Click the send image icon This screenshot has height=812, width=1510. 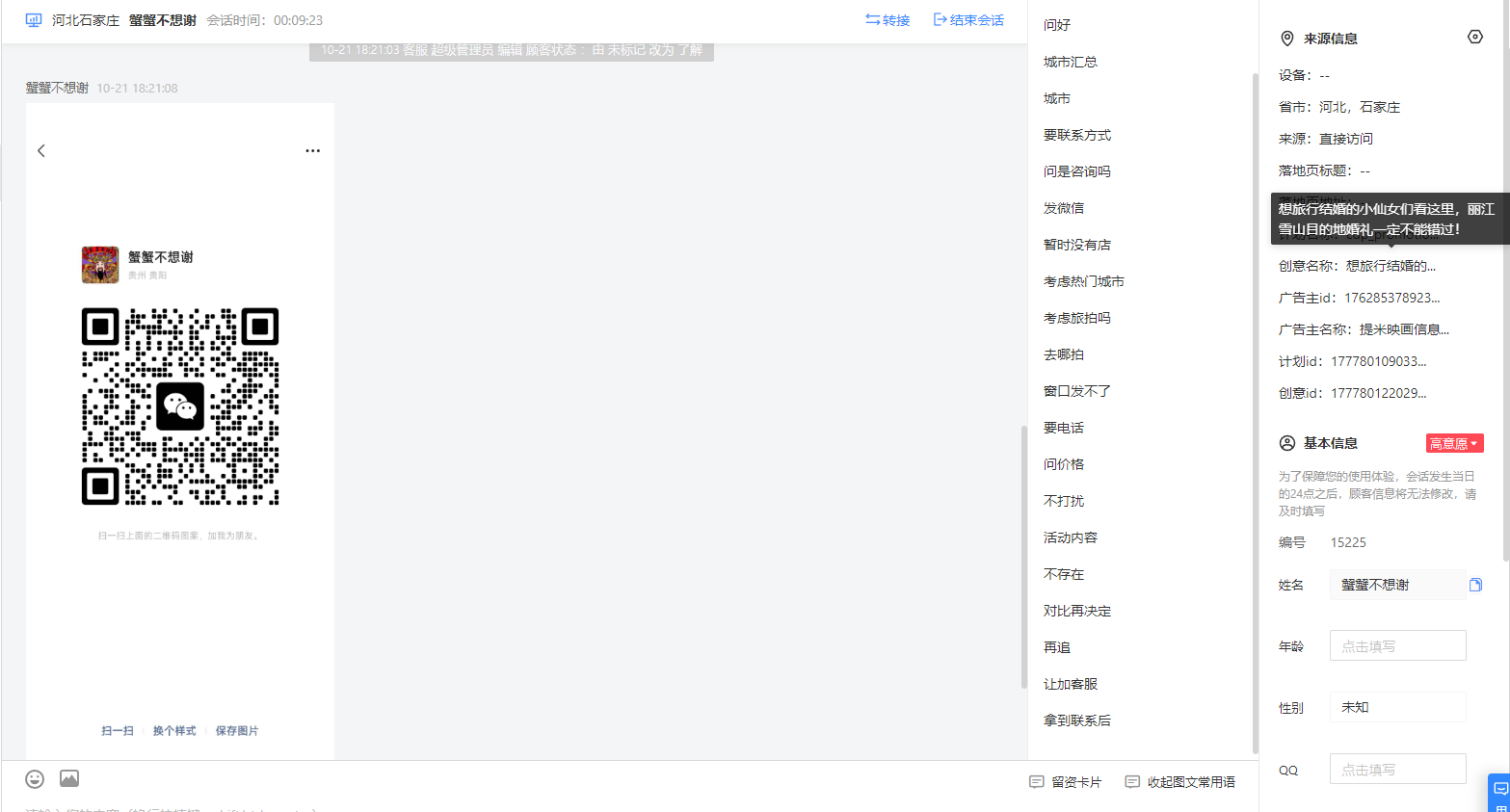coord(69,778)
